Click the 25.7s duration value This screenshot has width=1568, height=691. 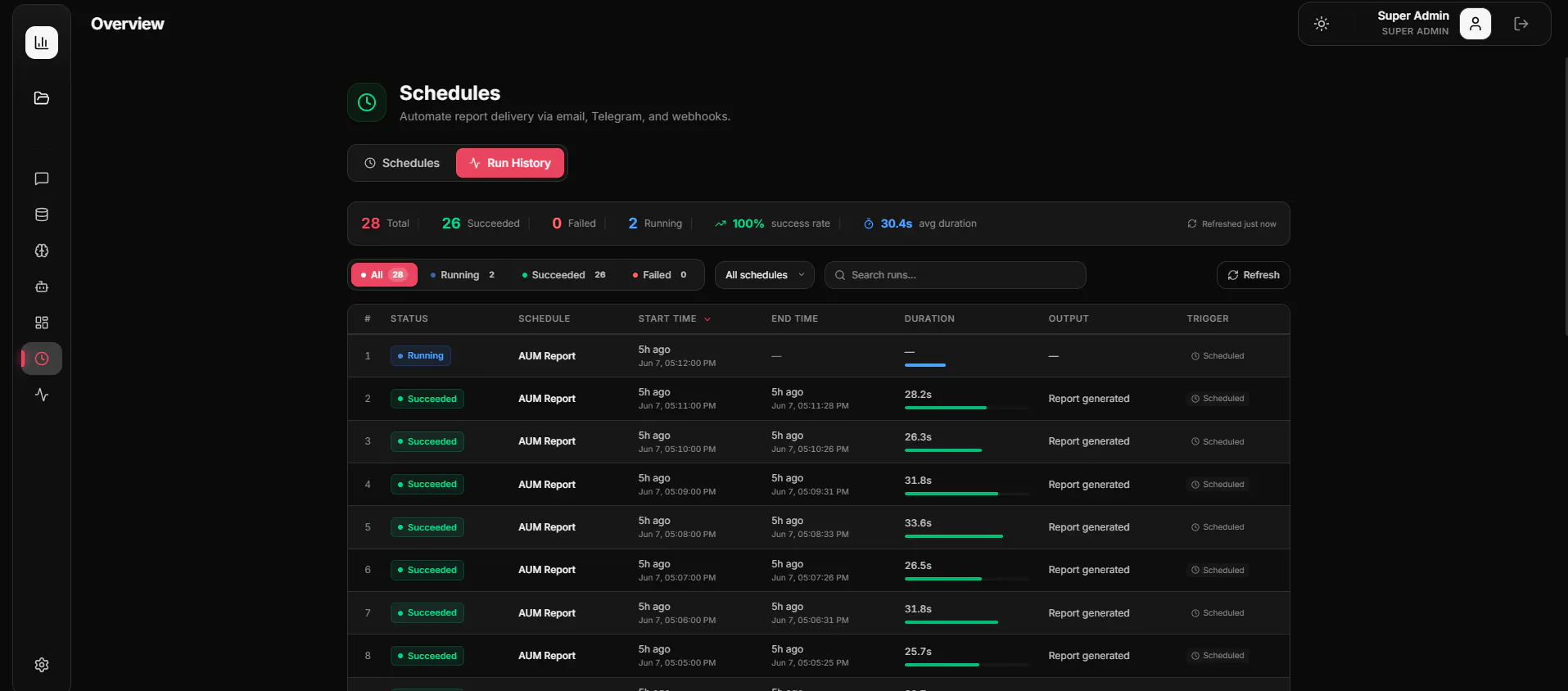pyautogui.click(x=918, y=652)
